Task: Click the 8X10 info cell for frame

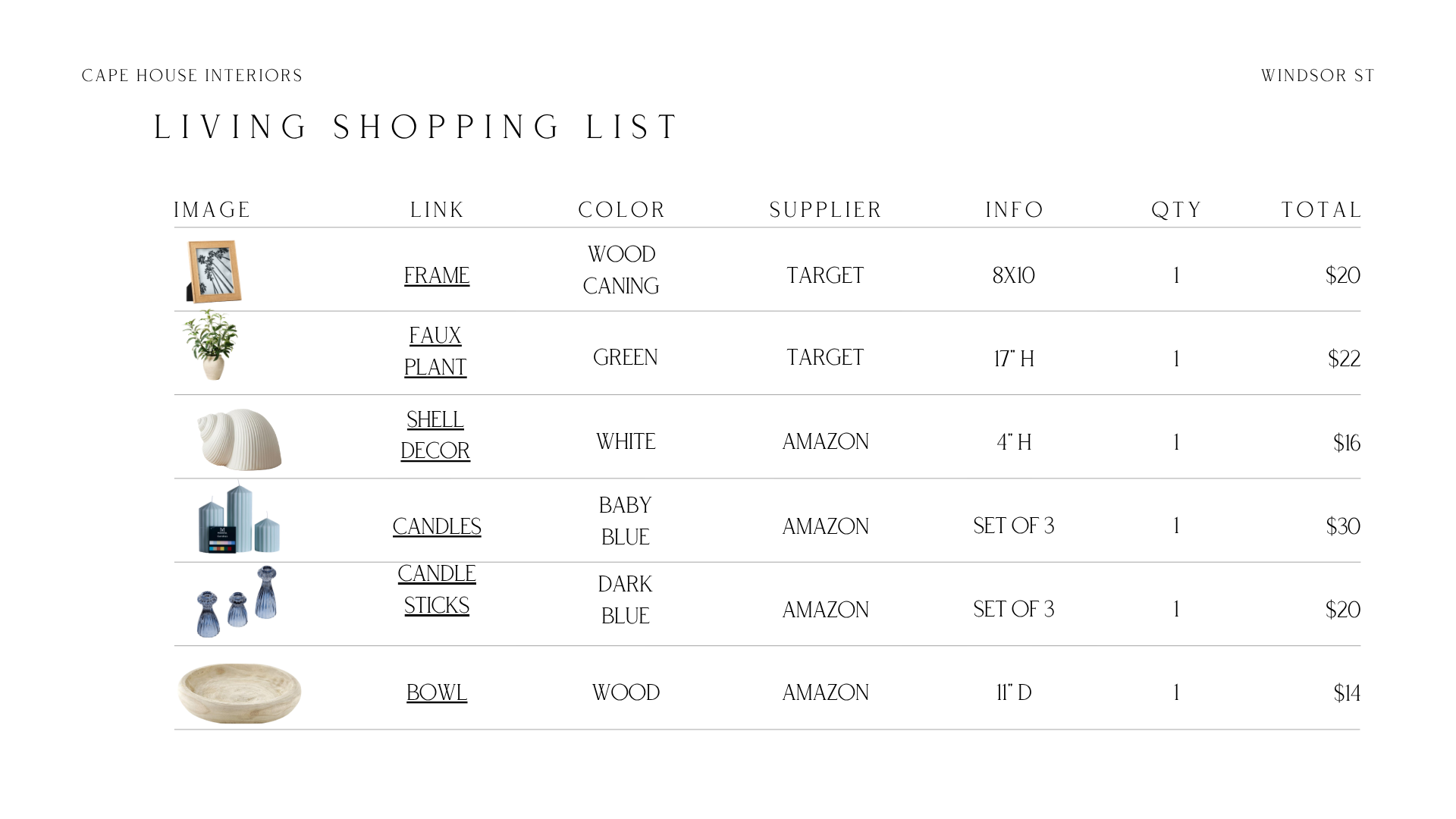Action: (1014, 275)
